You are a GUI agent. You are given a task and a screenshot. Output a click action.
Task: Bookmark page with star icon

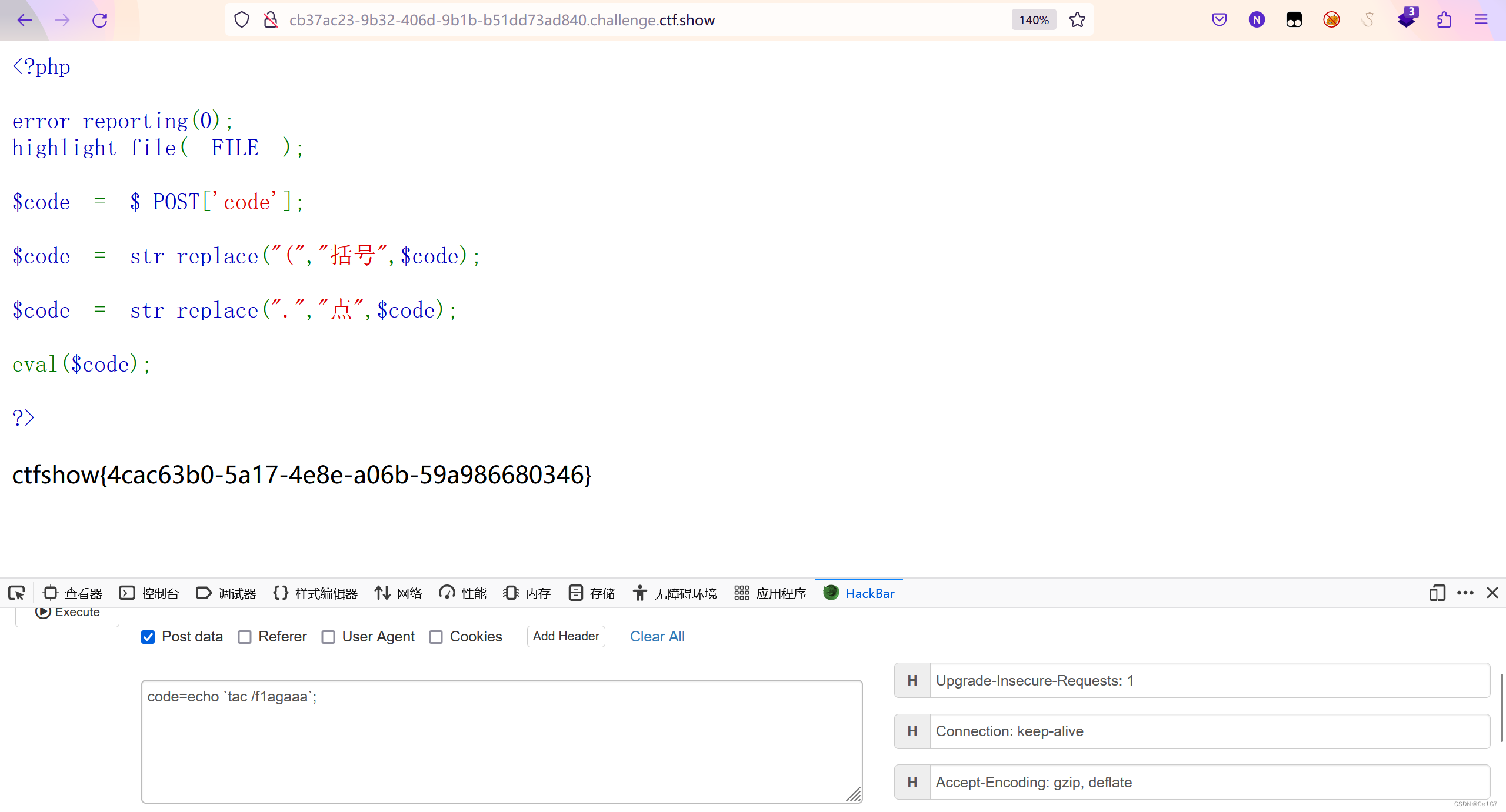1077,20
